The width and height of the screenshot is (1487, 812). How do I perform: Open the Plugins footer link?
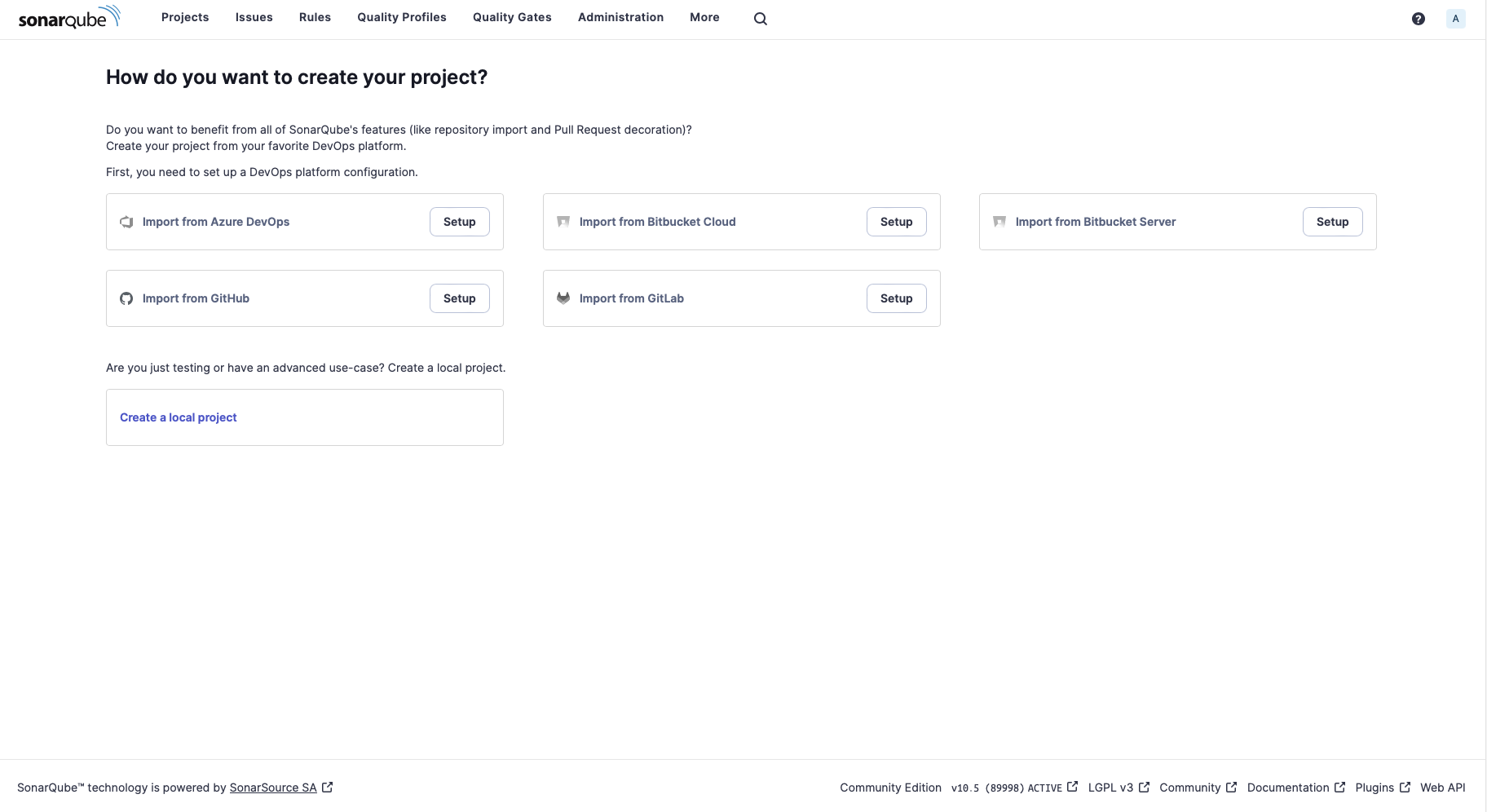1374,788
